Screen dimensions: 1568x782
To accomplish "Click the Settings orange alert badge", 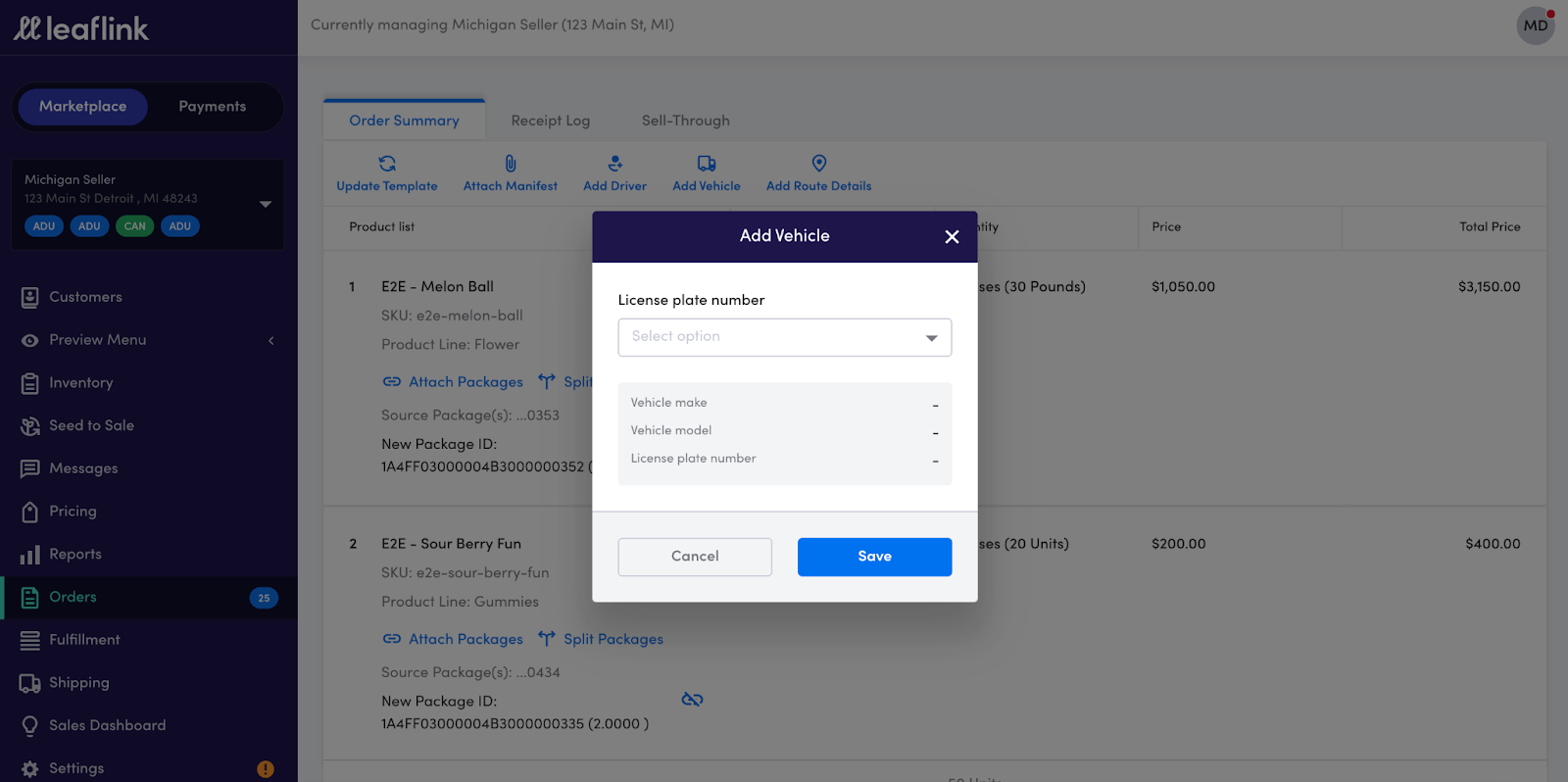I will [266, 769].
